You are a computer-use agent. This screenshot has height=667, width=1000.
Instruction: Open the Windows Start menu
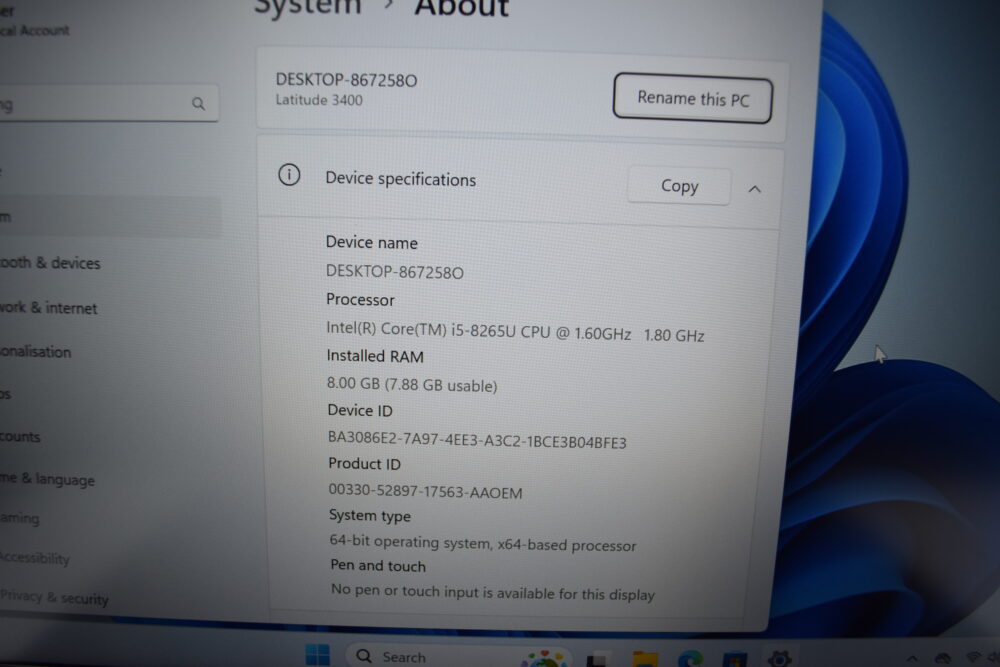pyautogui.click(x=318, y=655)
